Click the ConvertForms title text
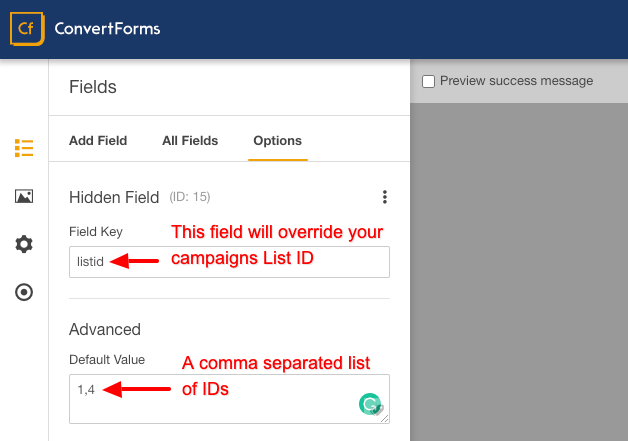Image resolution: width=628 pixels, height=441 pixels. tap(107, 29)
